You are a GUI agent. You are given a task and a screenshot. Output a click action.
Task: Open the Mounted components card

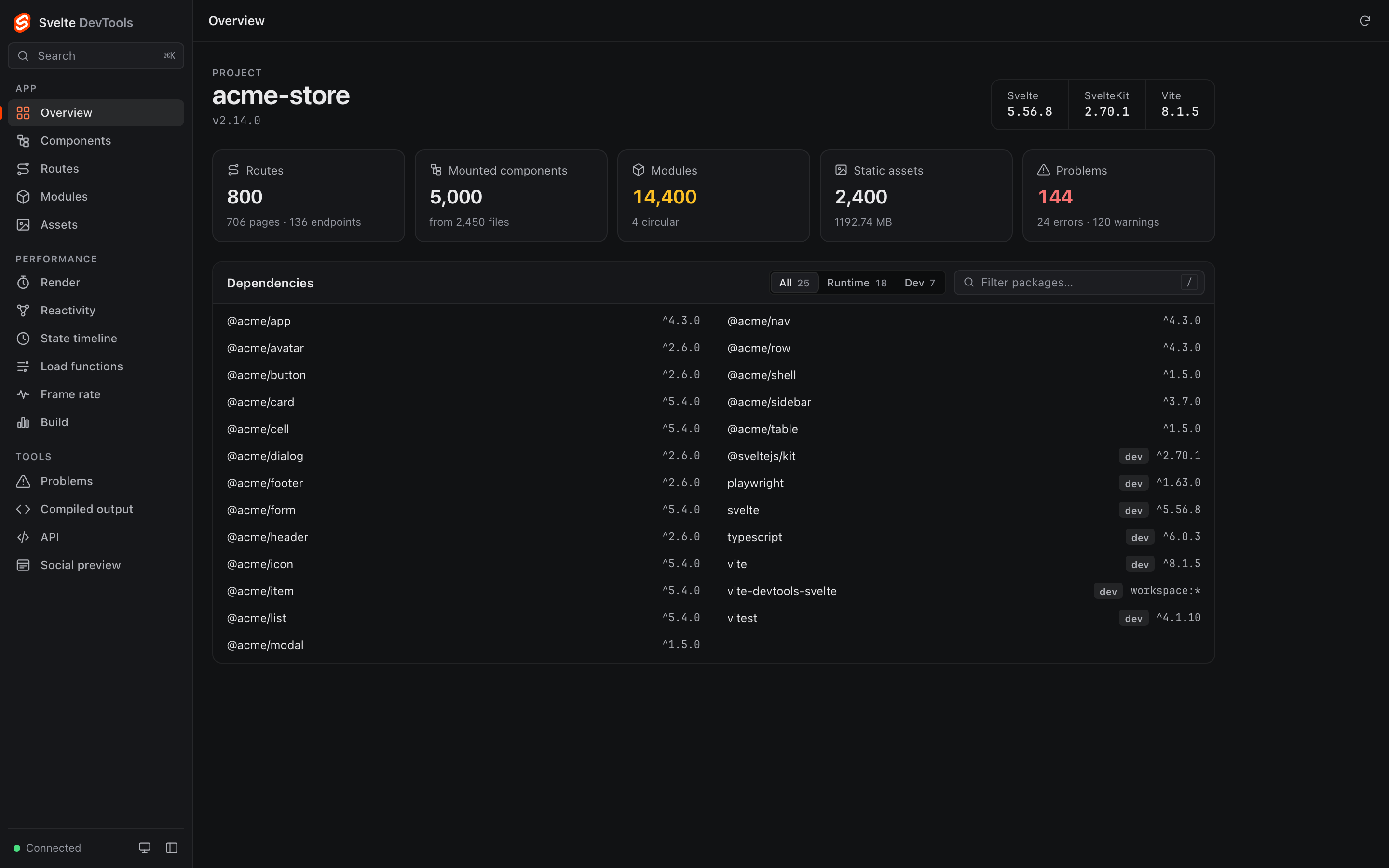coord(511,196)
